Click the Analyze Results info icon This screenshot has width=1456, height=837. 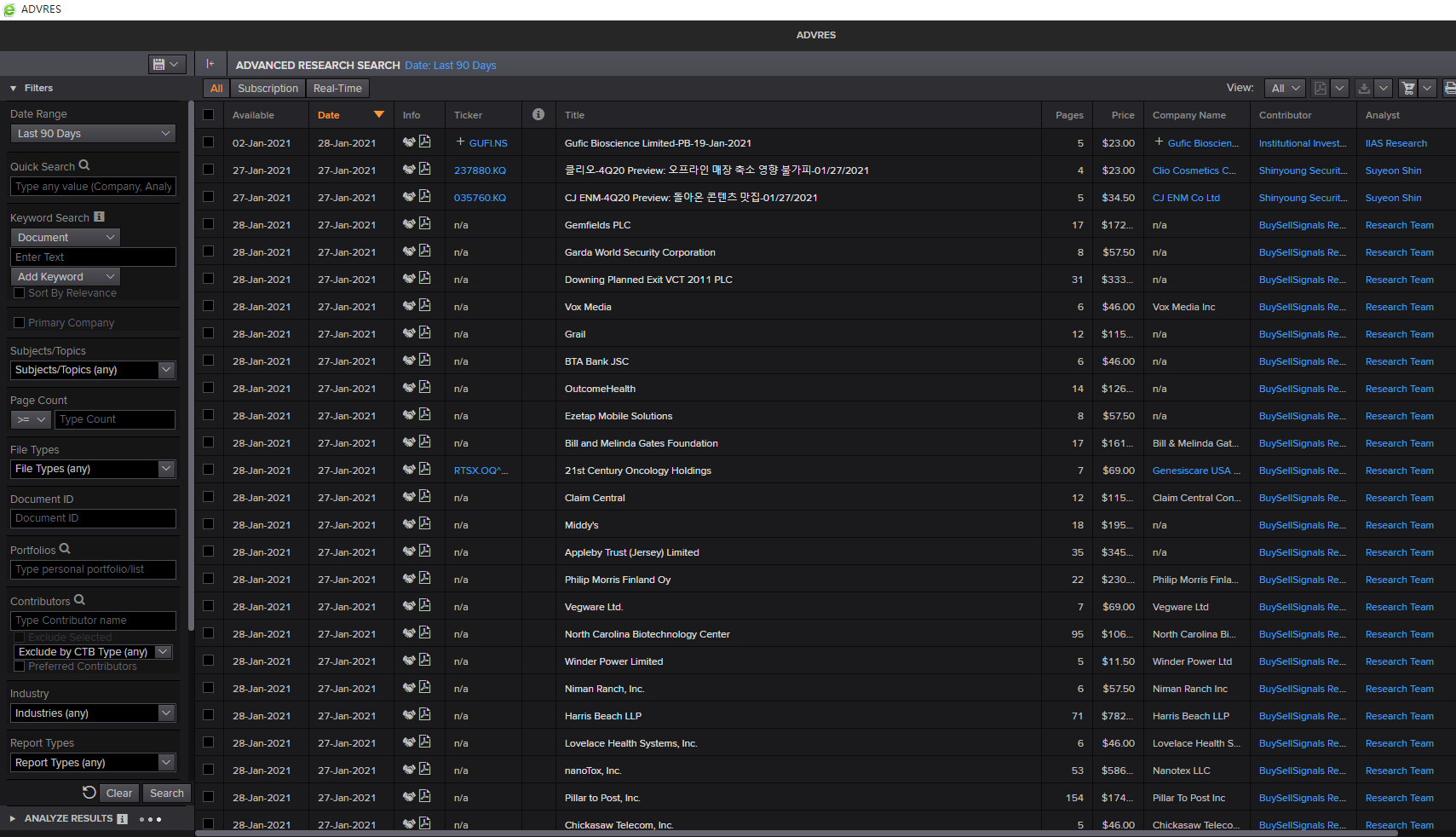click(123, 819)
